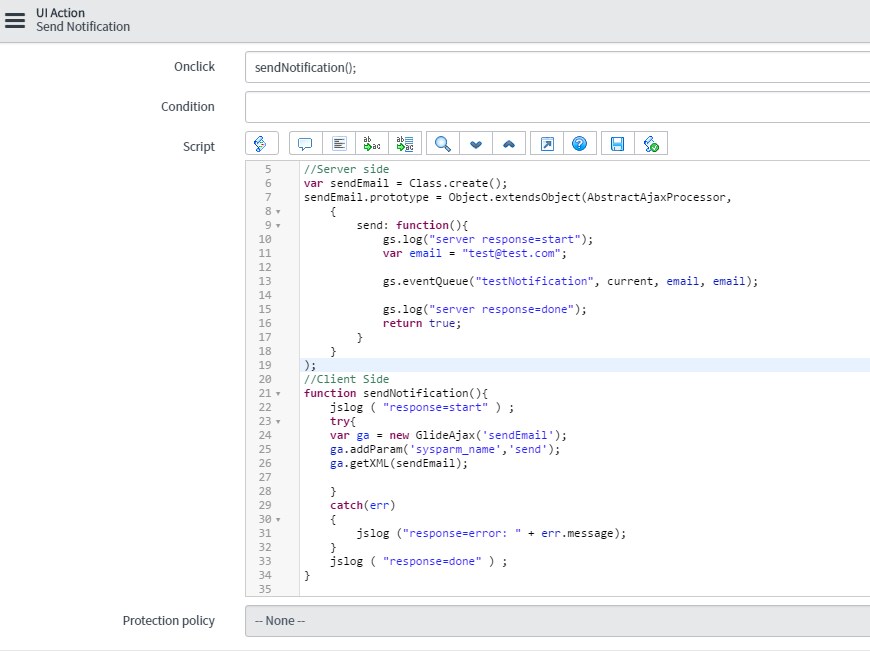Viewport: 870px width, 652px height.
Task: Click the 'sysparm_name' parameter text
Action: pos(455,449)
